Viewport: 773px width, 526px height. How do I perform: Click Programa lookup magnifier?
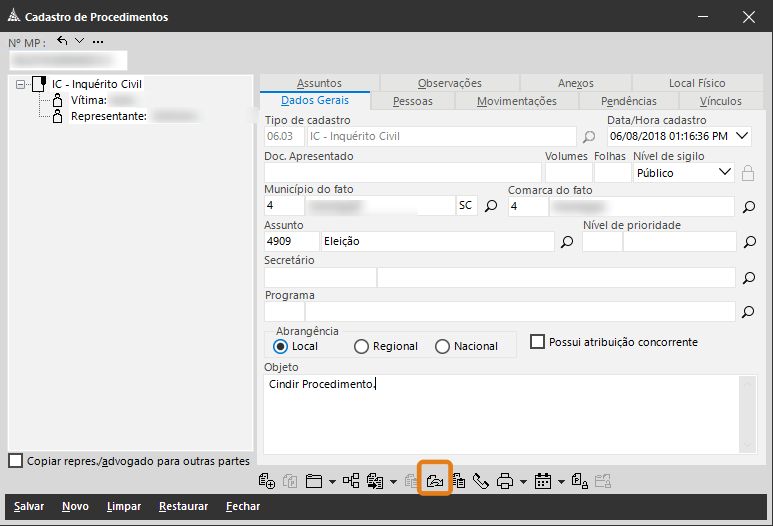tap(748, 312)
